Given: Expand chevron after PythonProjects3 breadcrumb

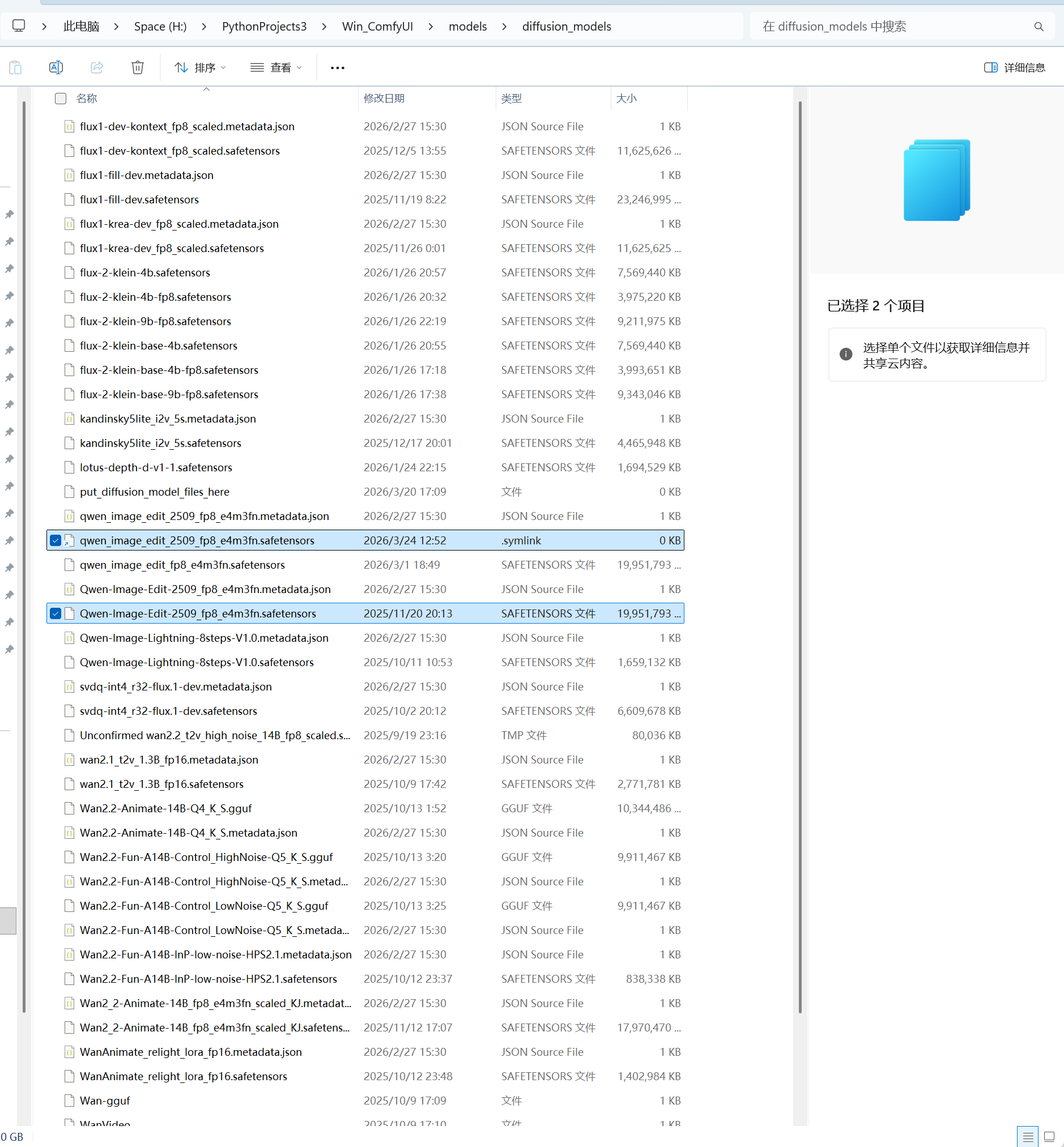Looking at the screenshot, I should 324,27.
